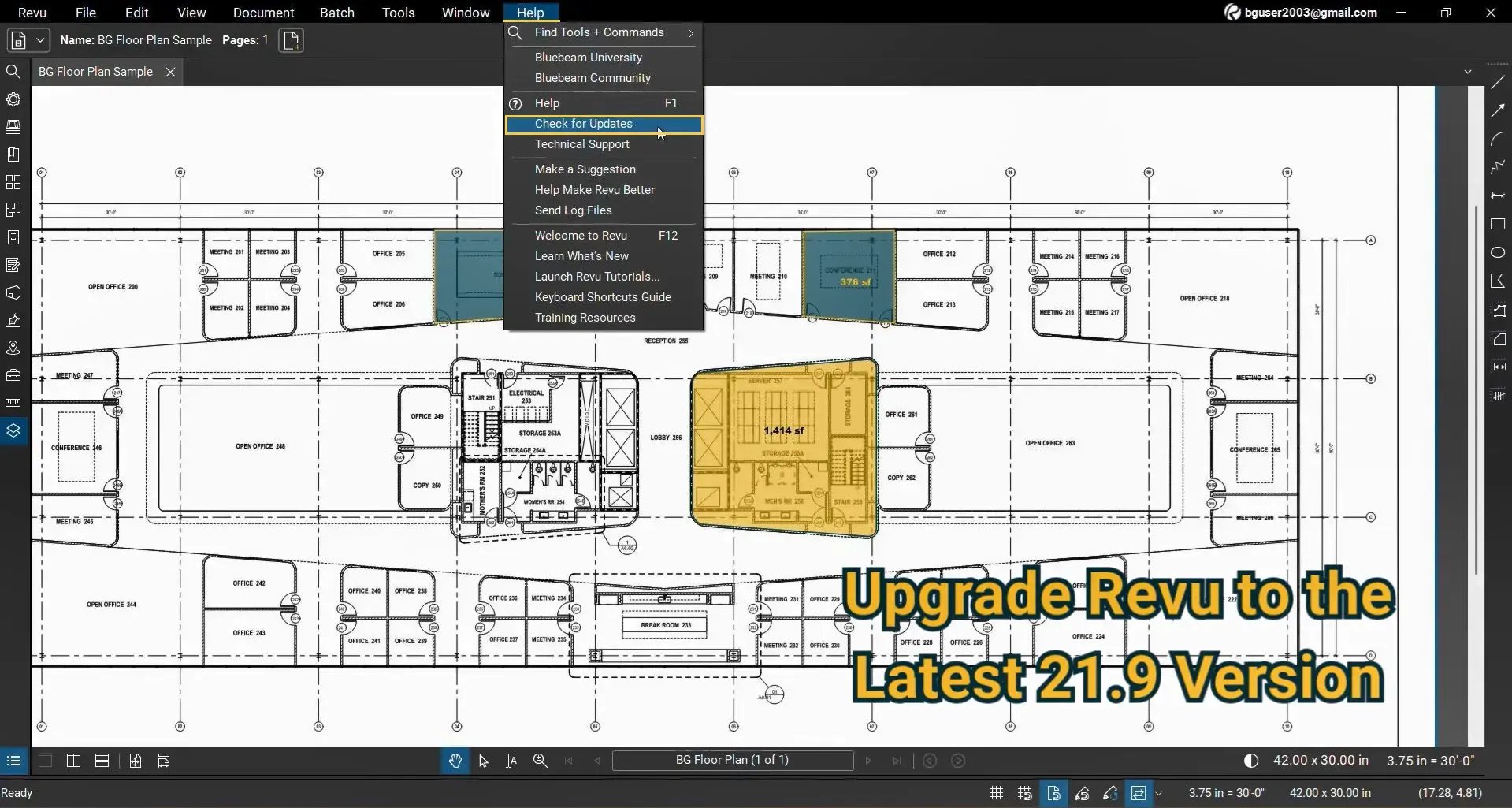The height and width of the screenshot is (808, 1512).
Task: Open the Properties gear panel
Action: tap(13, 99)
